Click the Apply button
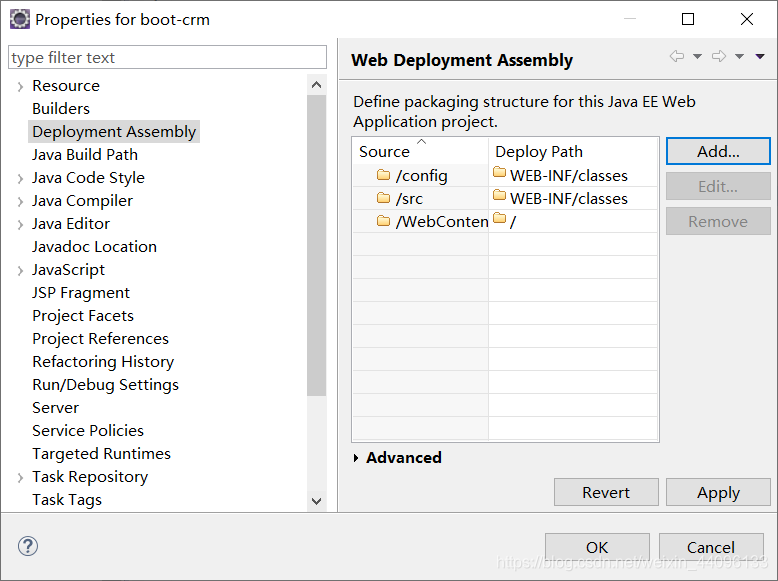Image resolution: width=778 pixels, height=581 pixels. (x=718, y=492)
